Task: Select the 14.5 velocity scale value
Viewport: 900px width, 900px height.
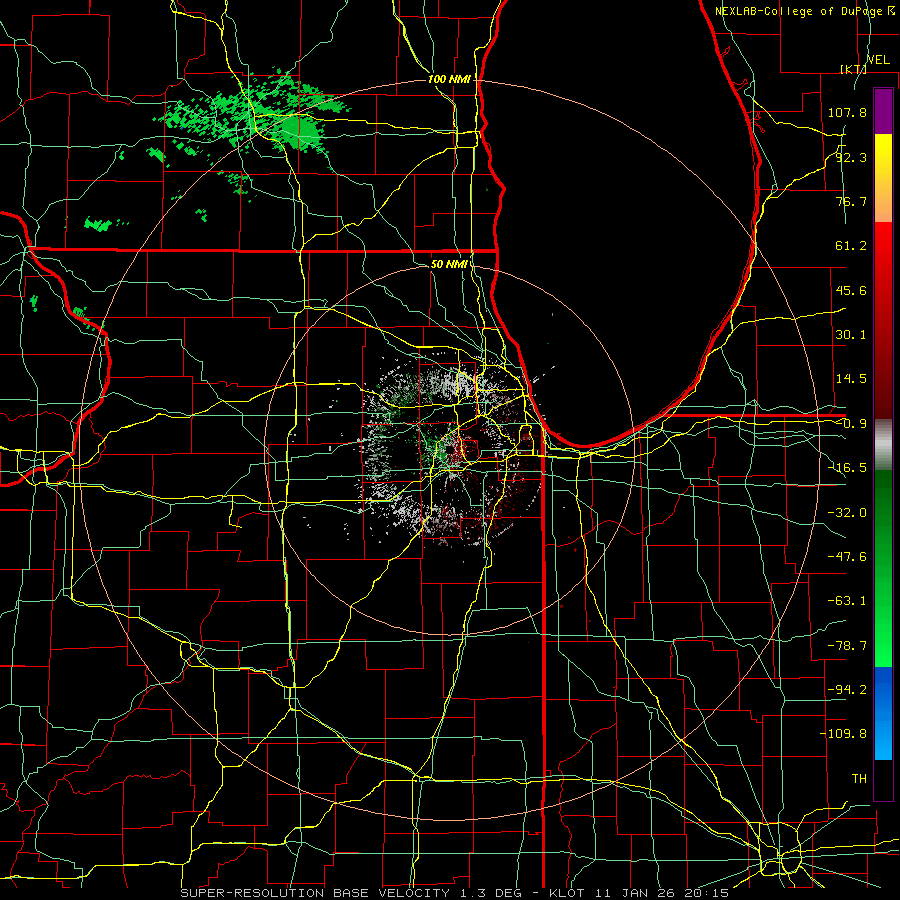Action: (x=851, y=379)
